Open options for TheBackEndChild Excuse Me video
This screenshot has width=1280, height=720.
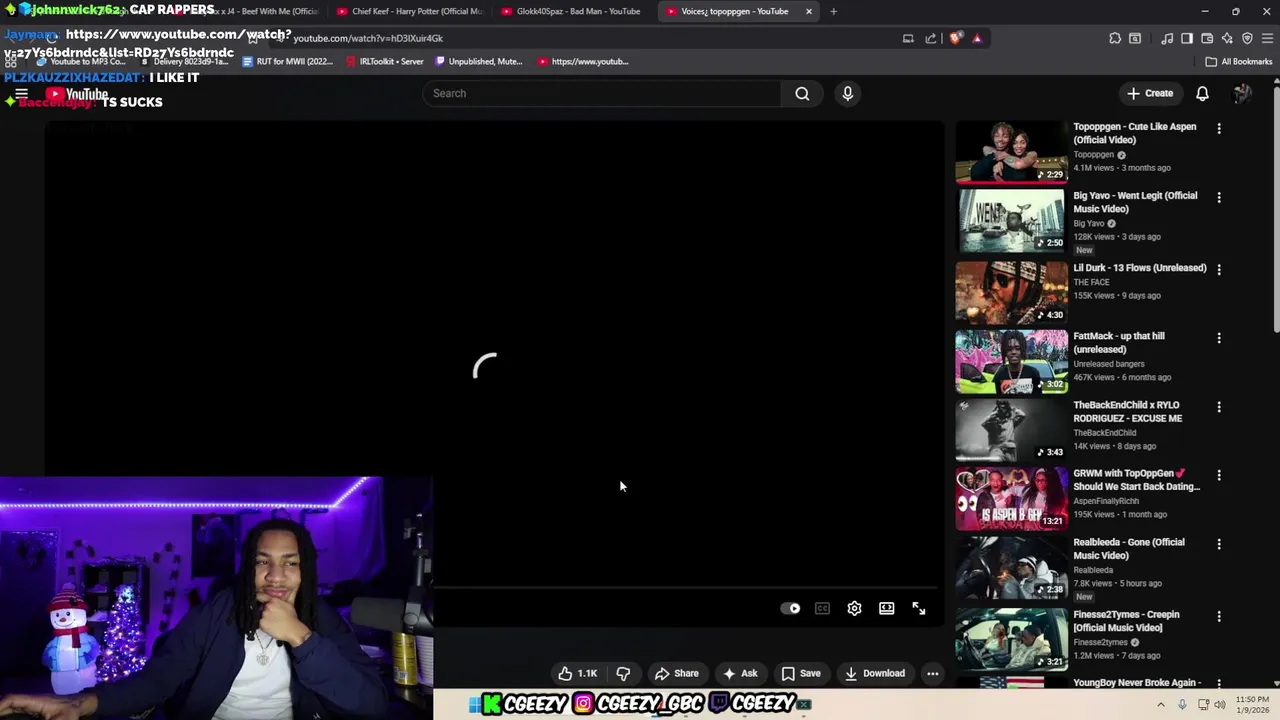coord(1218,407)
